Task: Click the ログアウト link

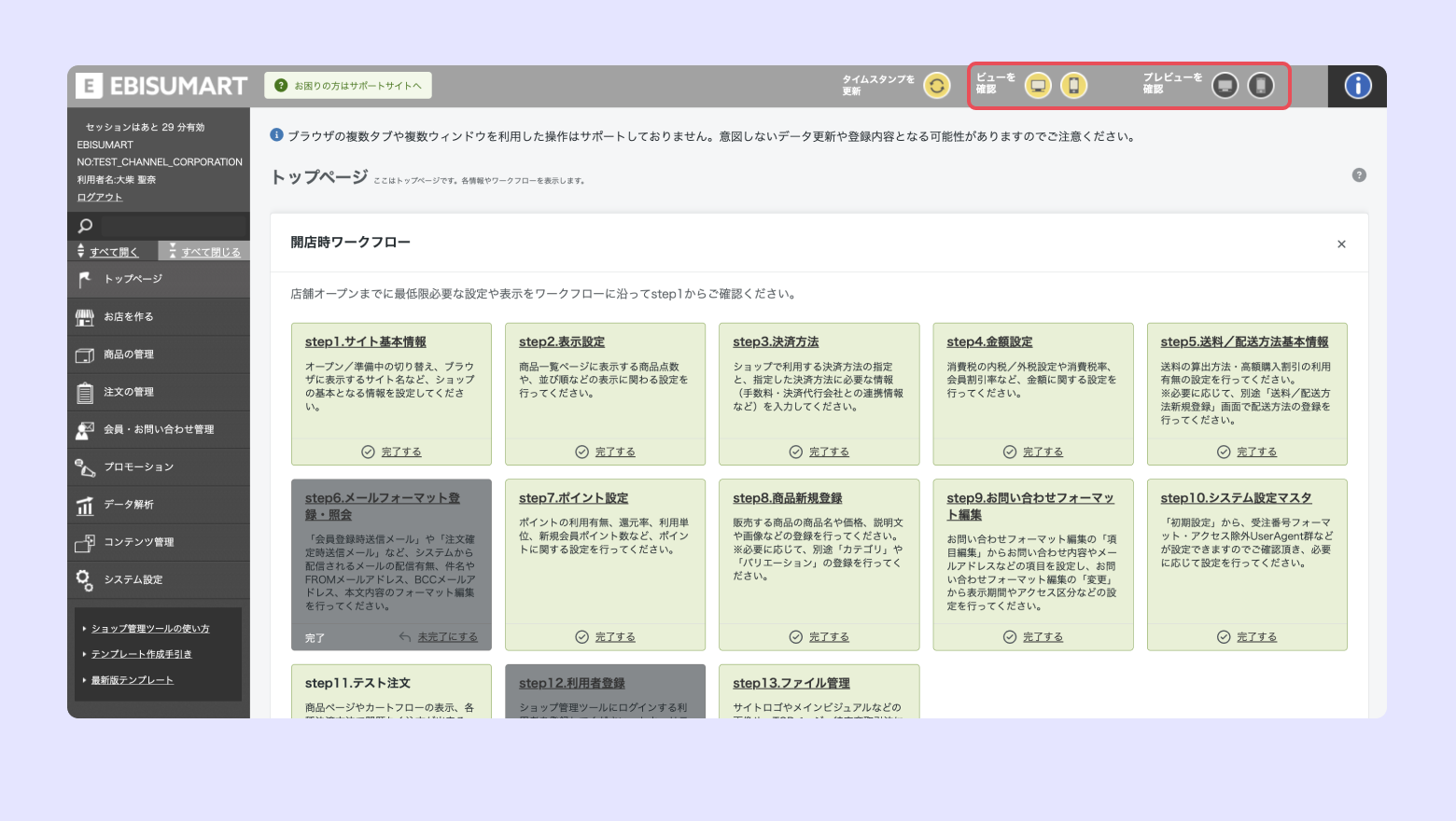Action: click(99, 197)
